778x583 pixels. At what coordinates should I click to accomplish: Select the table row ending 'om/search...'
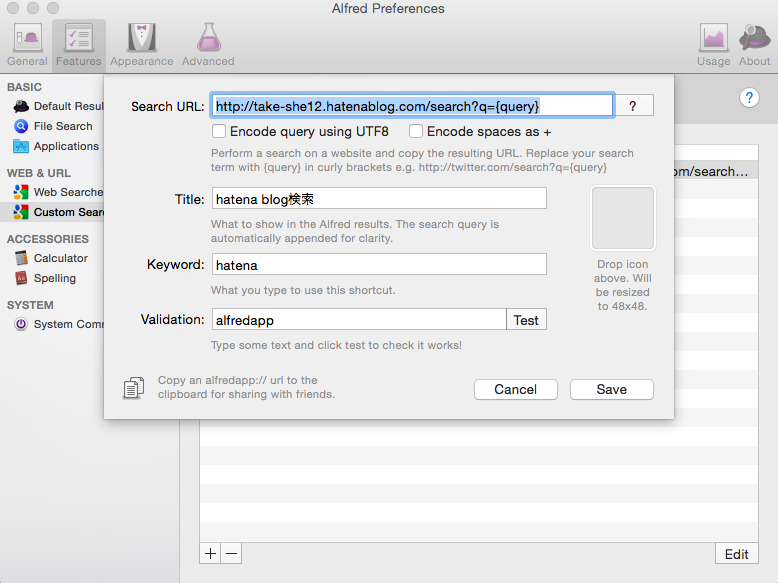[x=716, y=171]
